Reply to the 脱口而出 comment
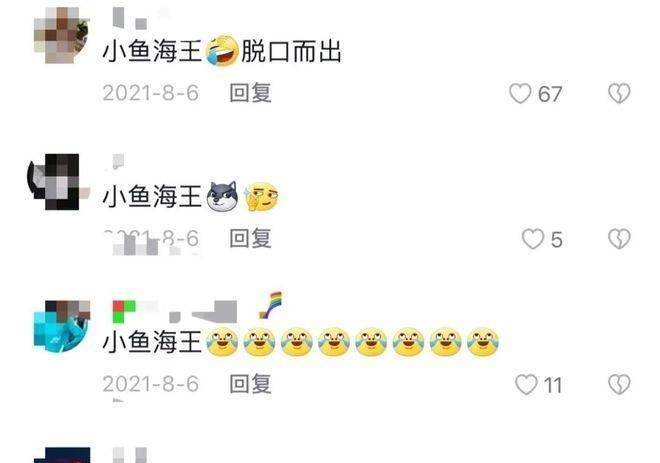Screen dimensions: 660x463 (x=250, y=93)
